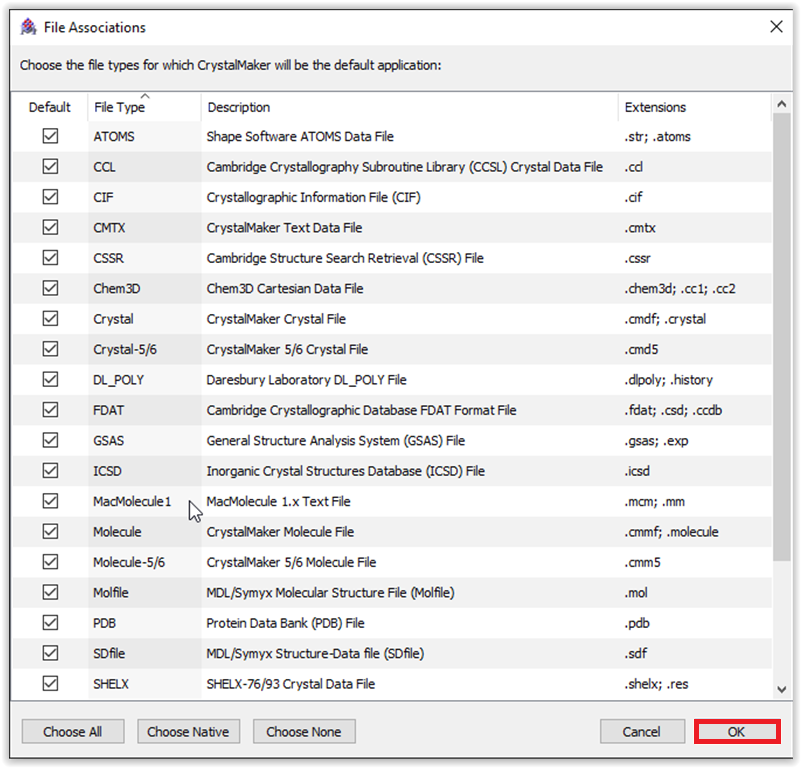Disable the GSAS default checkbox
Viewport: 801px width, 768px height.
pyautogui.click(x=50, y=440)
